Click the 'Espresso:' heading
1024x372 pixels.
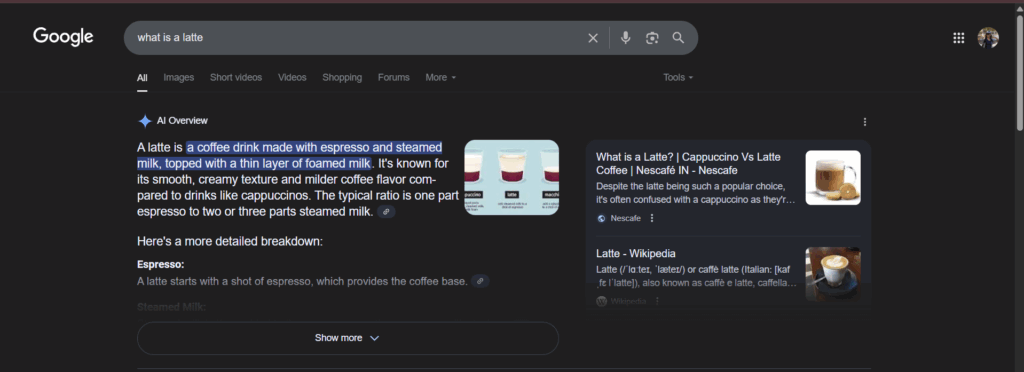click(161, 265)
